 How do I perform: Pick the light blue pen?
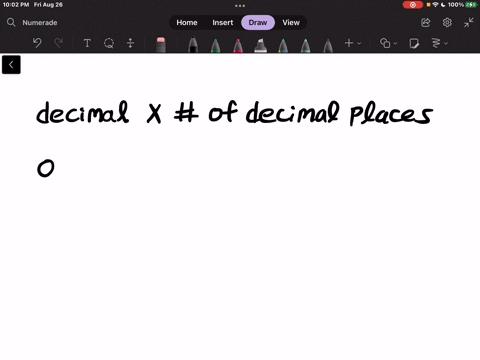pyautogui.click(x=305, y=45)
